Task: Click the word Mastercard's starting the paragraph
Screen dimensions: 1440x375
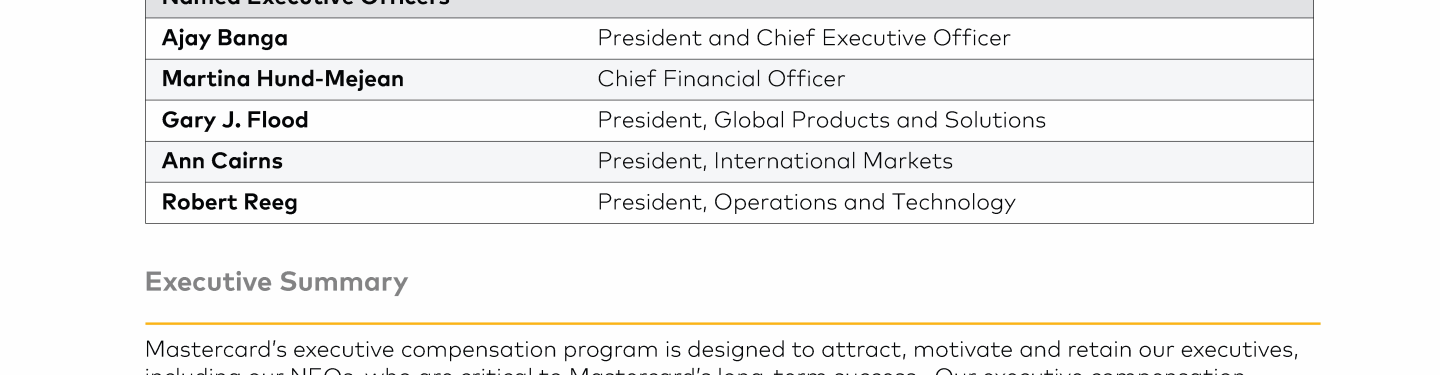Action: click(216, 350)
